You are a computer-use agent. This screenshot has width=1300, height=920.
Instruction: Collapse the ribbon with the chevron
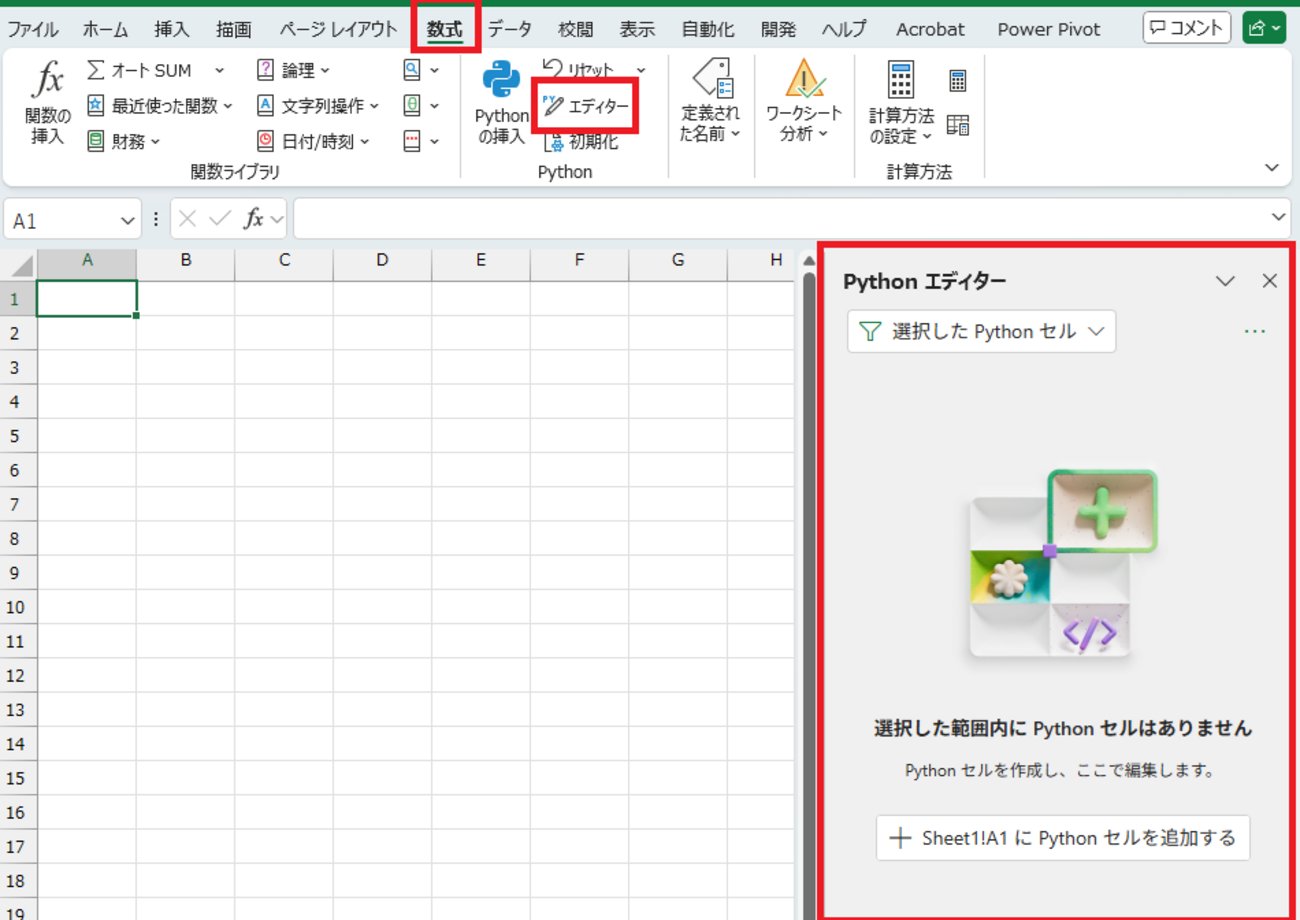tap(1272, 167)
